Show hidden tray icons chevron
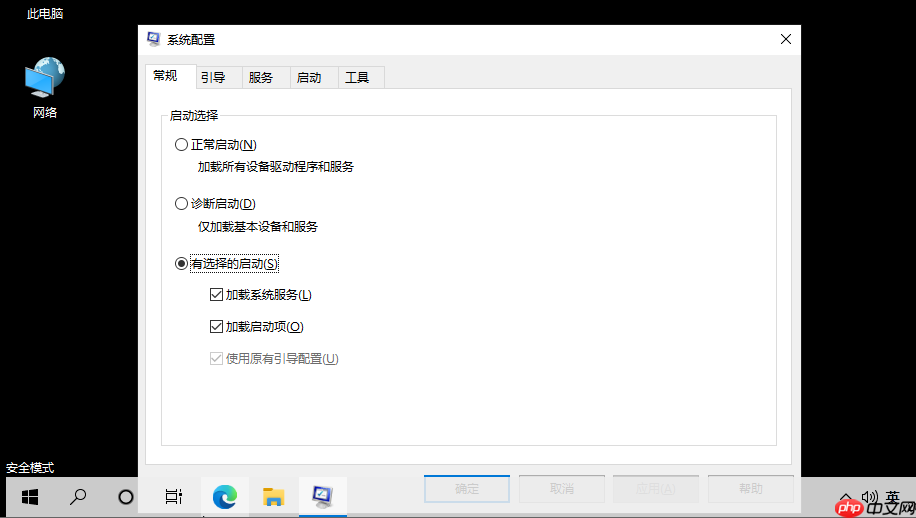 tap(845, 498)
